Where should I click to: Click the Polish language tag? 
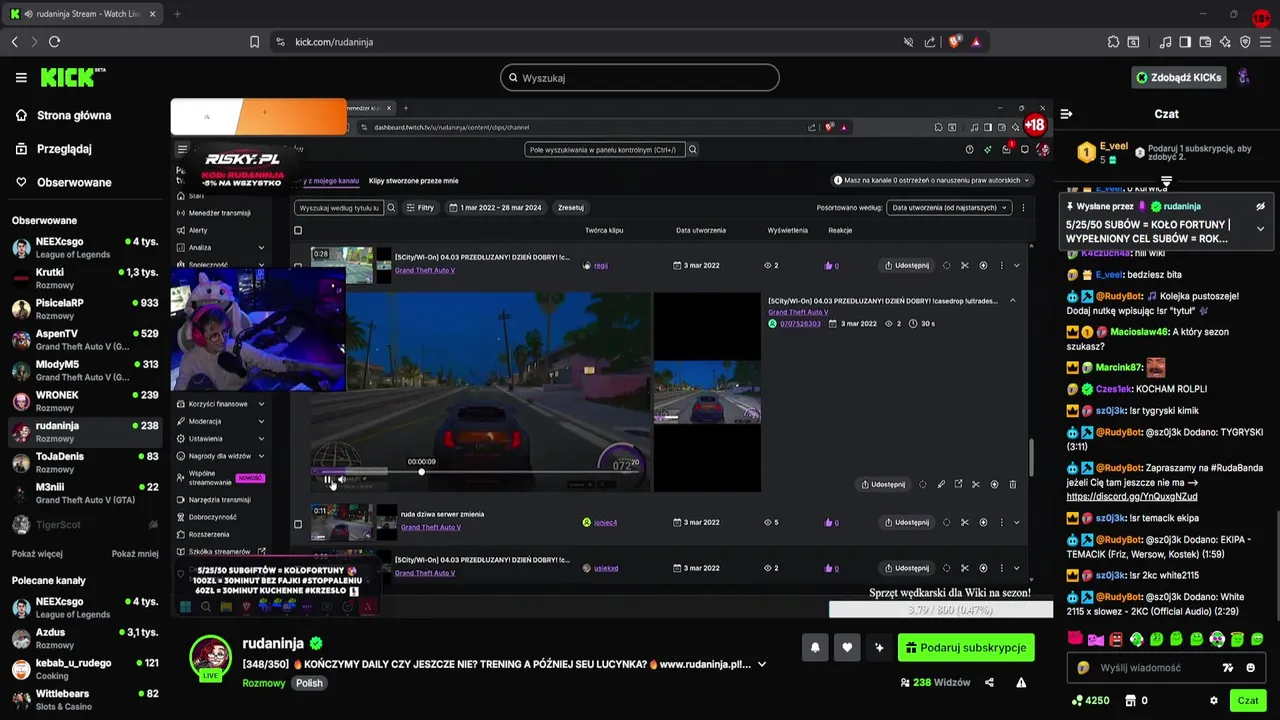pos(309,683)
